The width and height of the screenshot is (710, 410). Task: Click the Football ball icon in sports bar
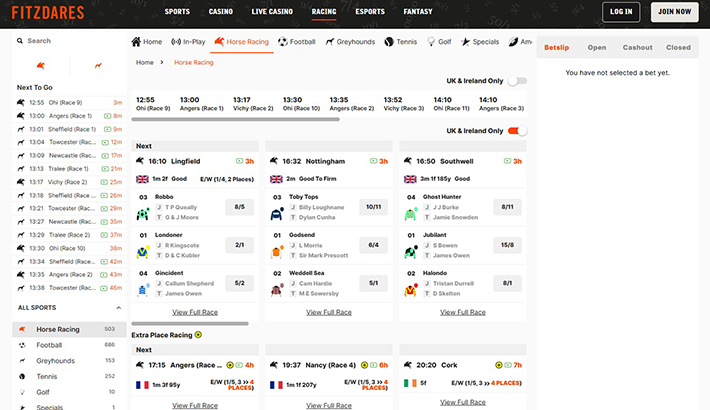[283, 42]
